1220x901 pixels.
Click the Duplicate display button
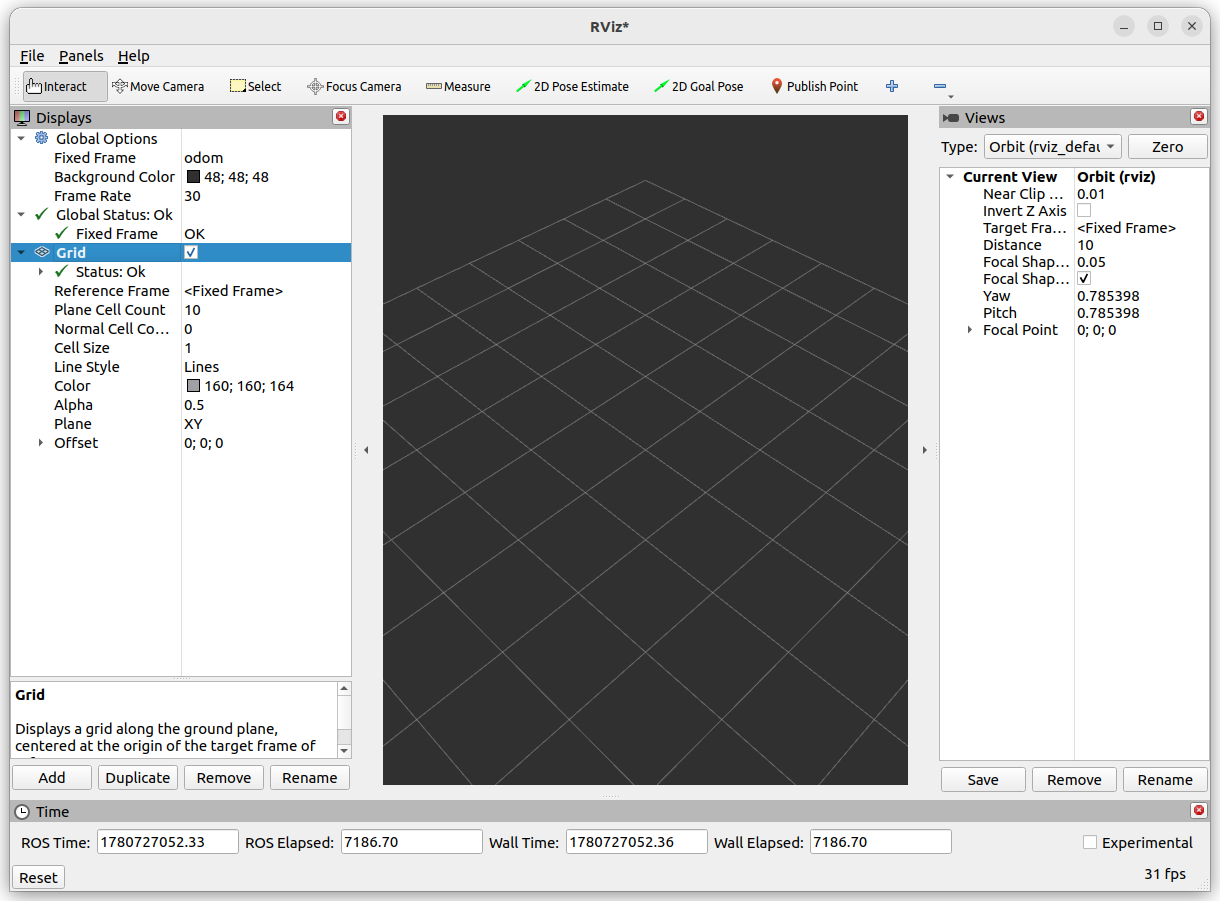138,778
